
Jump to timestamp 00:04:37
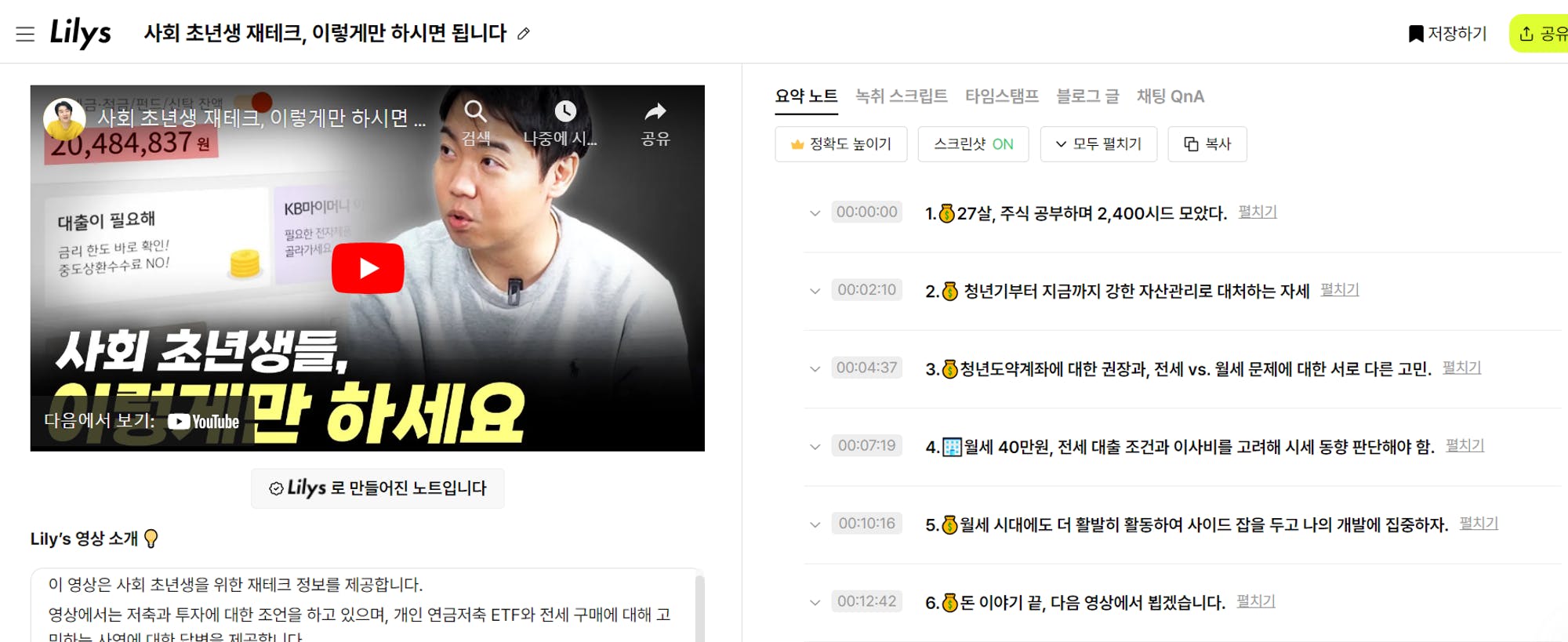point(866,368)
